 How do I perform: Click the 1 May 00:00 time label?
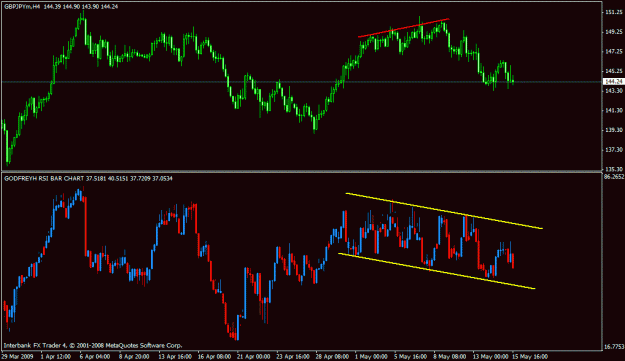point(371,356)
